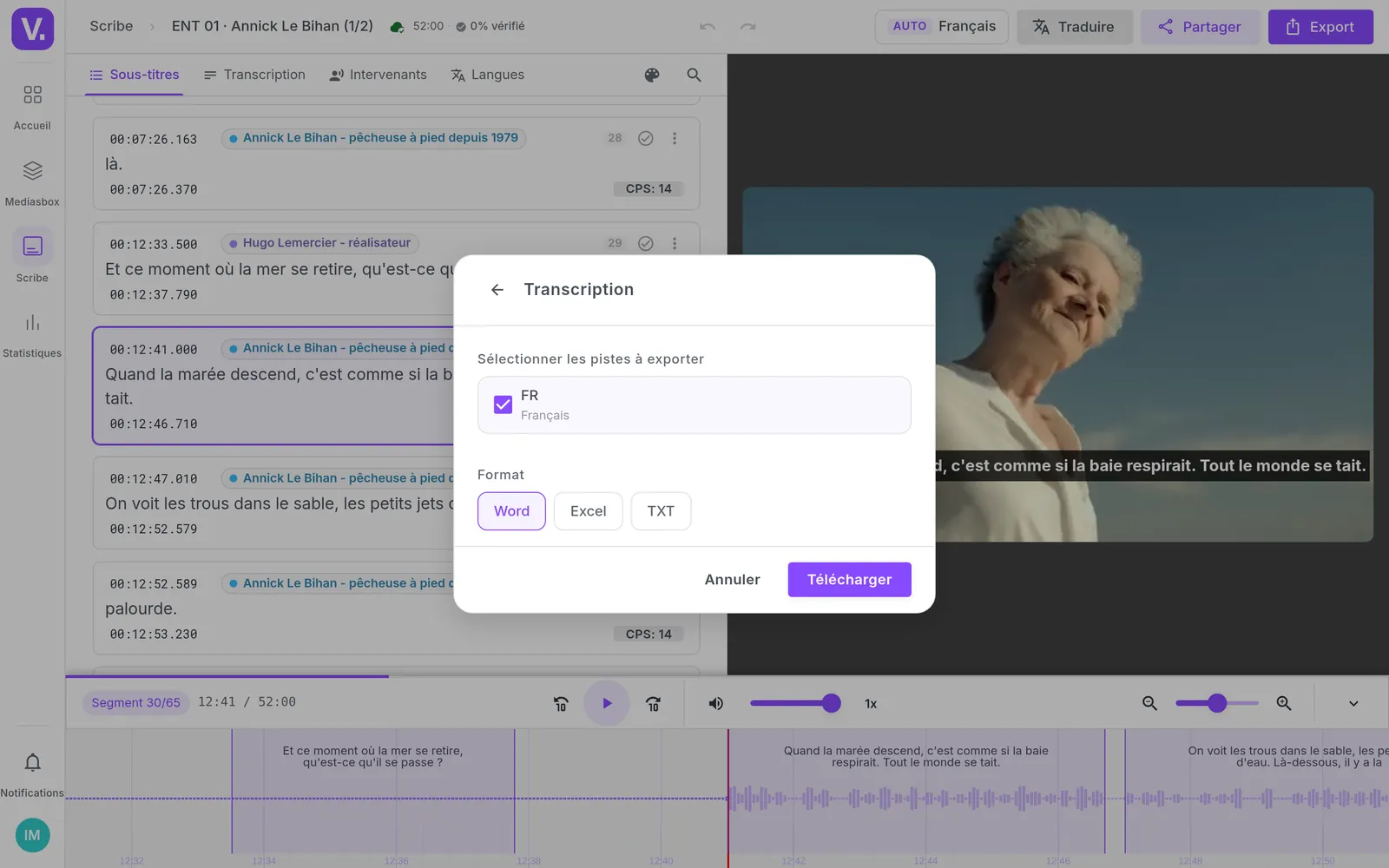Mark segment 29 as verified
Screen dimensions: 1389x868
pos(646,244)
